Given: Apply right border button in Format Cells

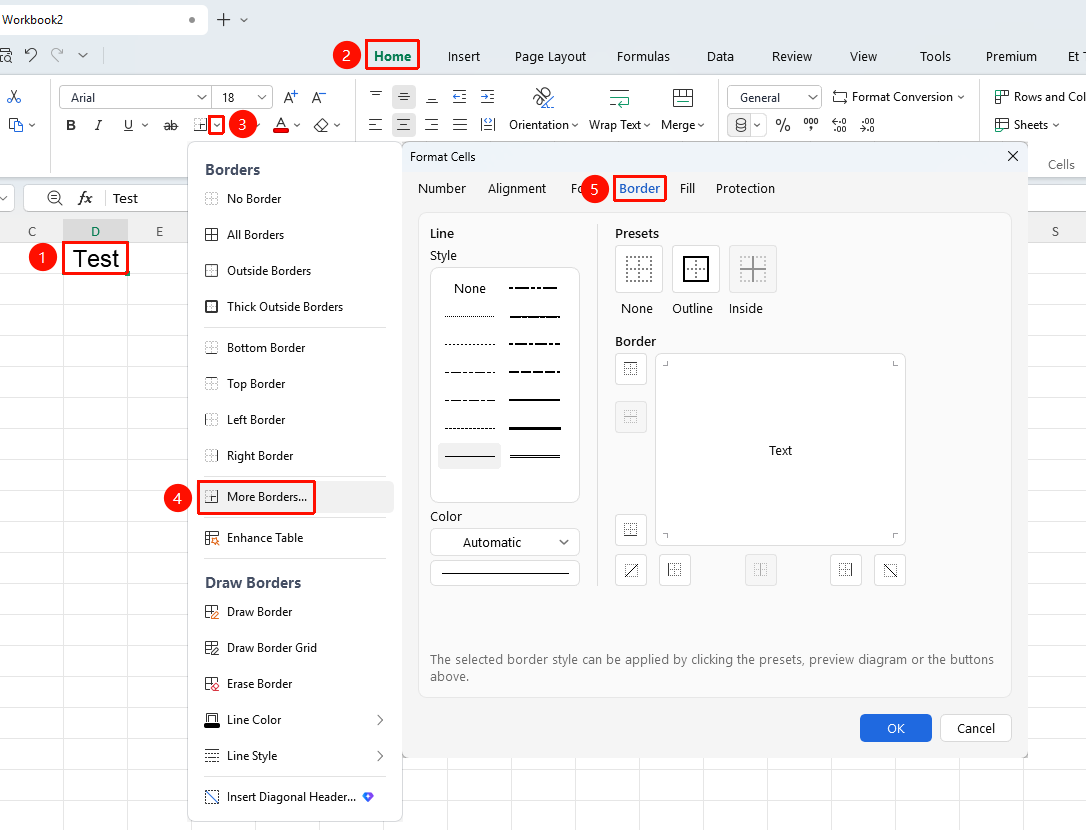Looking at the screenshot, I should 846,570.
